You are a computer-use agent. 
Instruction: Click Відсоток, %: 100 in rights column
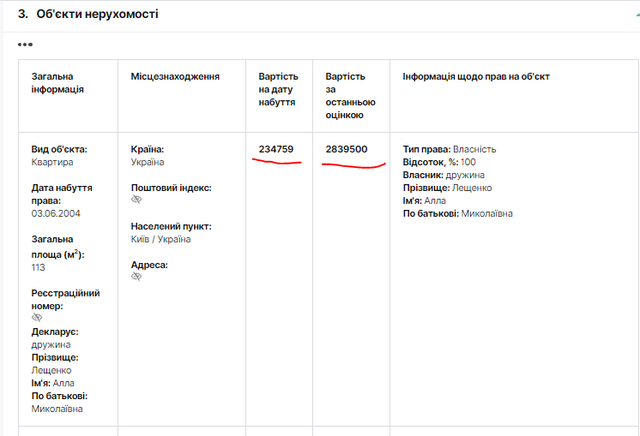(x=439, y=162)
